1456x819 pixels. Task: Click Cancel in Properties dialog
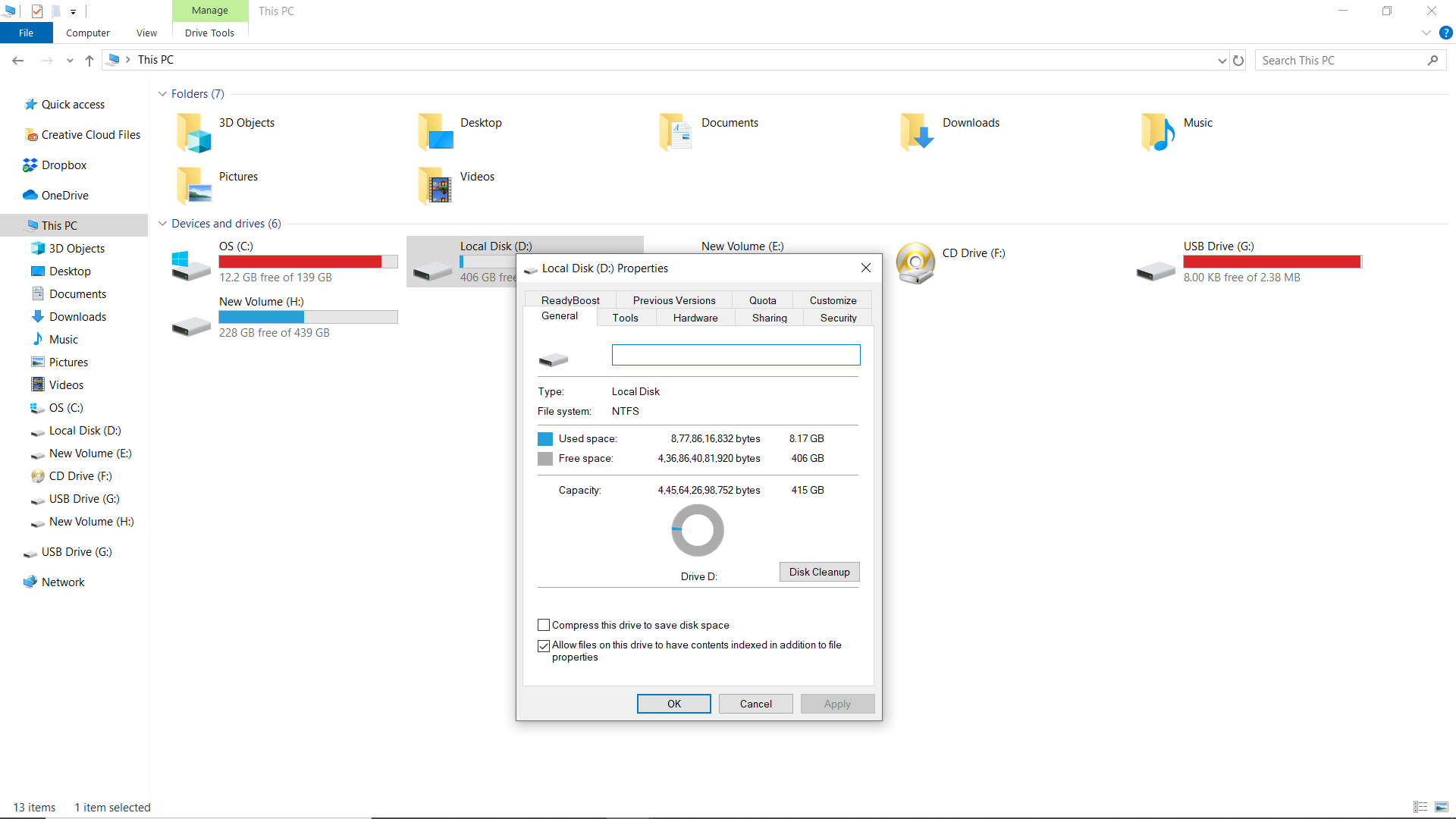point(755,704)
